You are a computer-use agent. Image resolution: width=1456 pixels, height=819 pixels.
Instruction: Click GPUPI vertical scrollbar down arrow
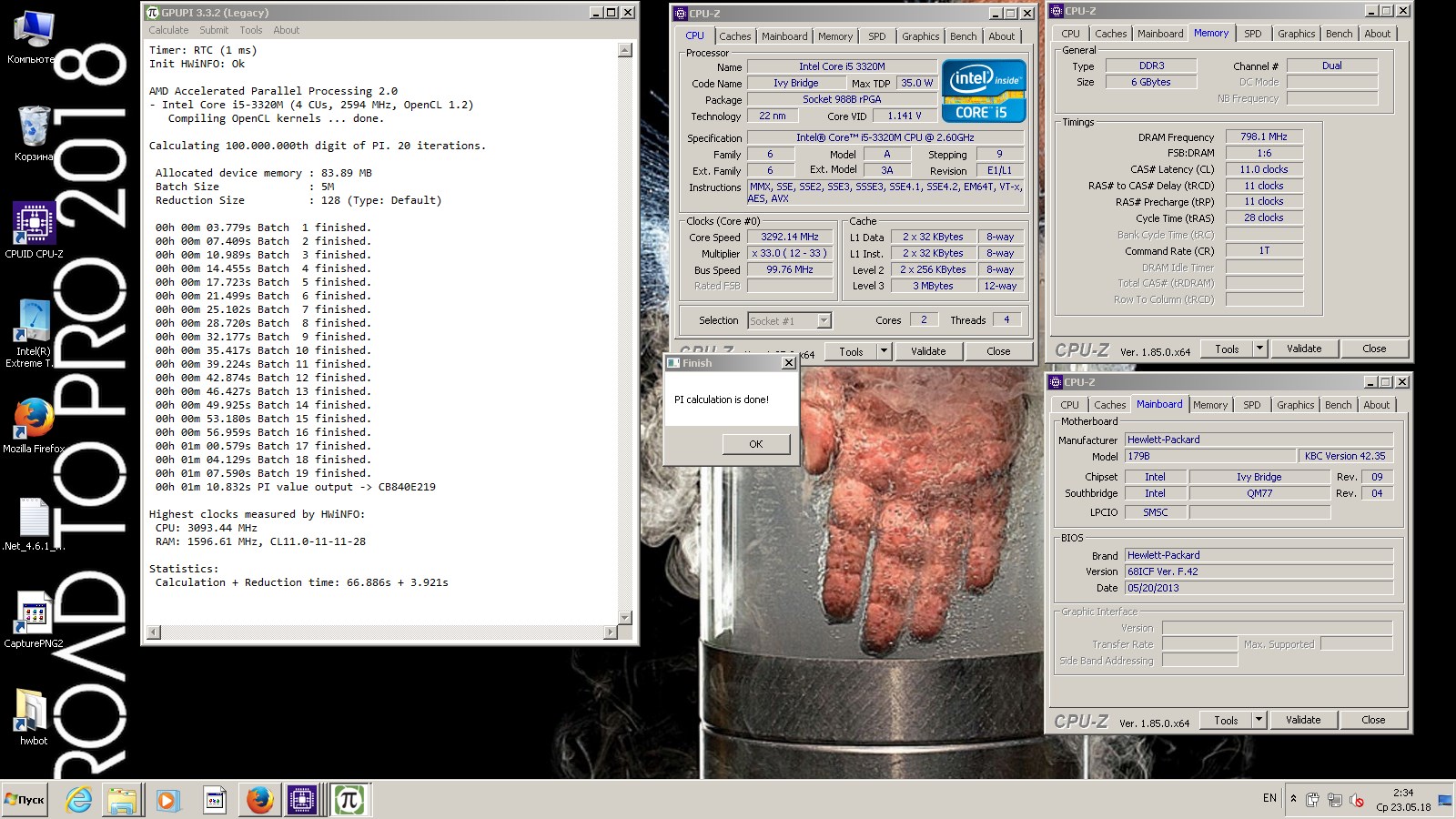(624, 618)
